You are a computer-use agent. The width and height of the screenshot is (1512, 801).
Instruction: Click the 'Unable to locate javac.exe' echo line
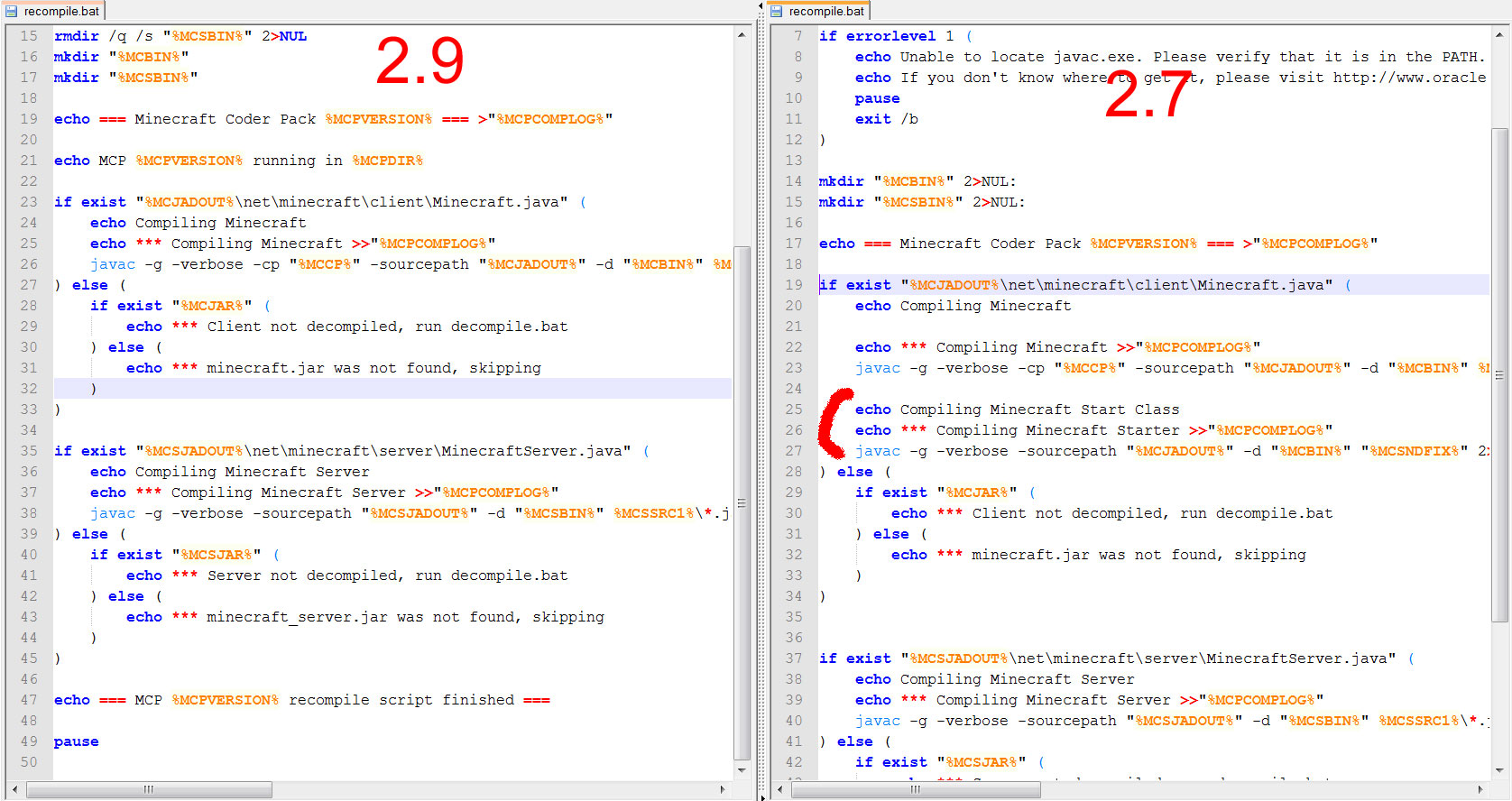coord(1170,57)
